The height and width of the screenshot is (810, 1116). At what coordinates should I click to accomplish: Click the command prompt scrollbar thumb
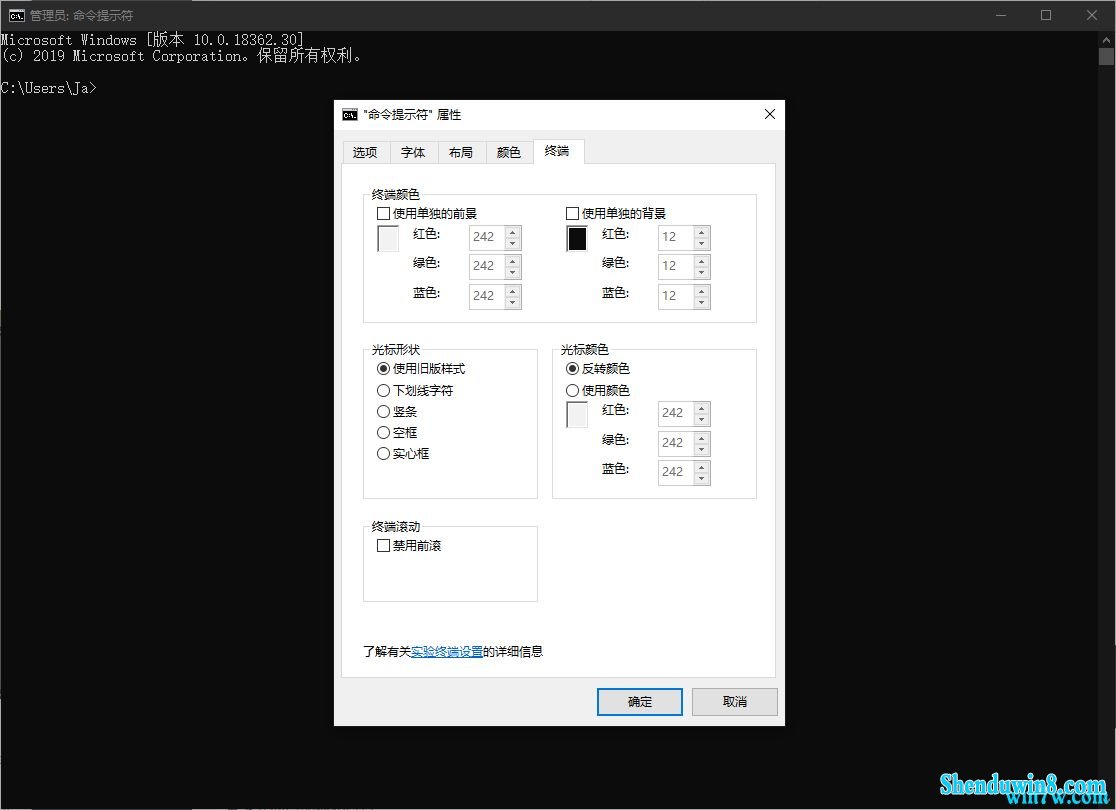[1106, 56]
